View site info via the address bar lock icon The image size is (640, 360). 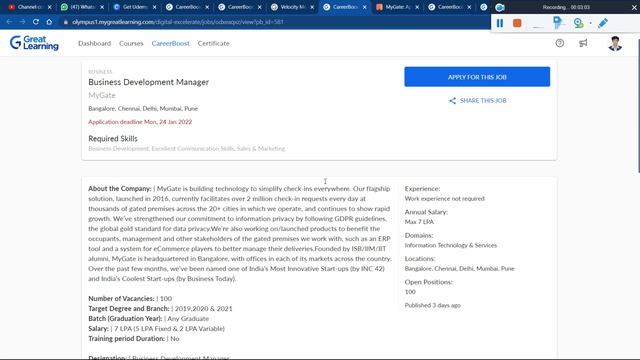click(x=66, y=22)
